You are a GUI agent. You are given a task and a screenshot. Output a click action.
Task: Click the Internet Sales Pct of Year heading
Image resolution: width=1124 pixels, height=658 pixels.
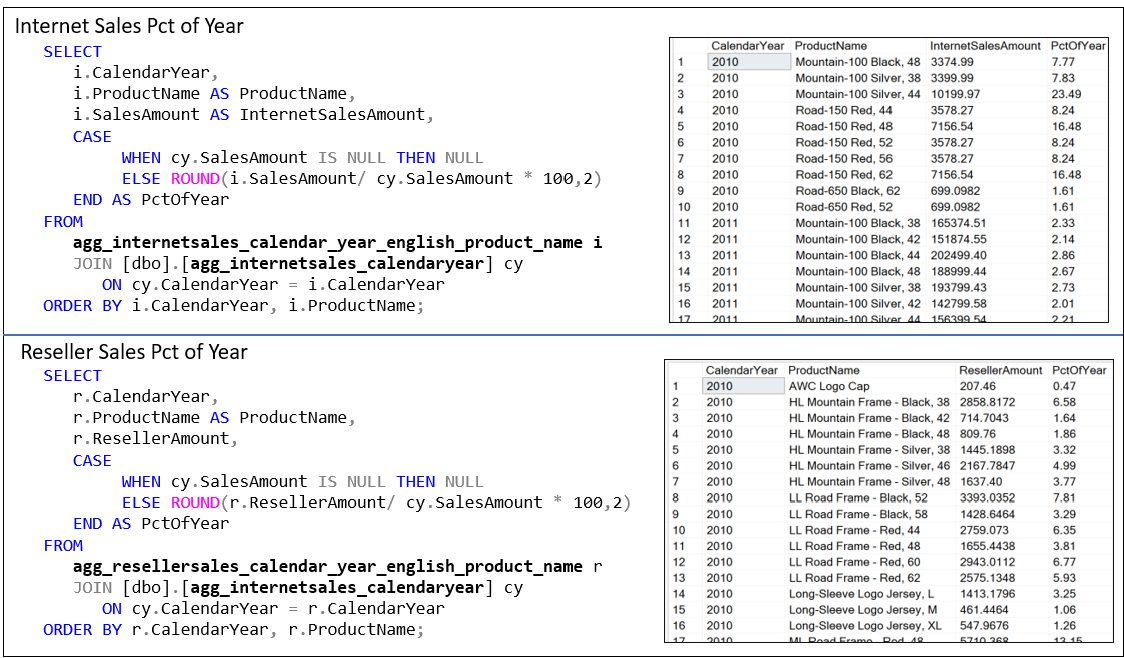tap(129, 26)
